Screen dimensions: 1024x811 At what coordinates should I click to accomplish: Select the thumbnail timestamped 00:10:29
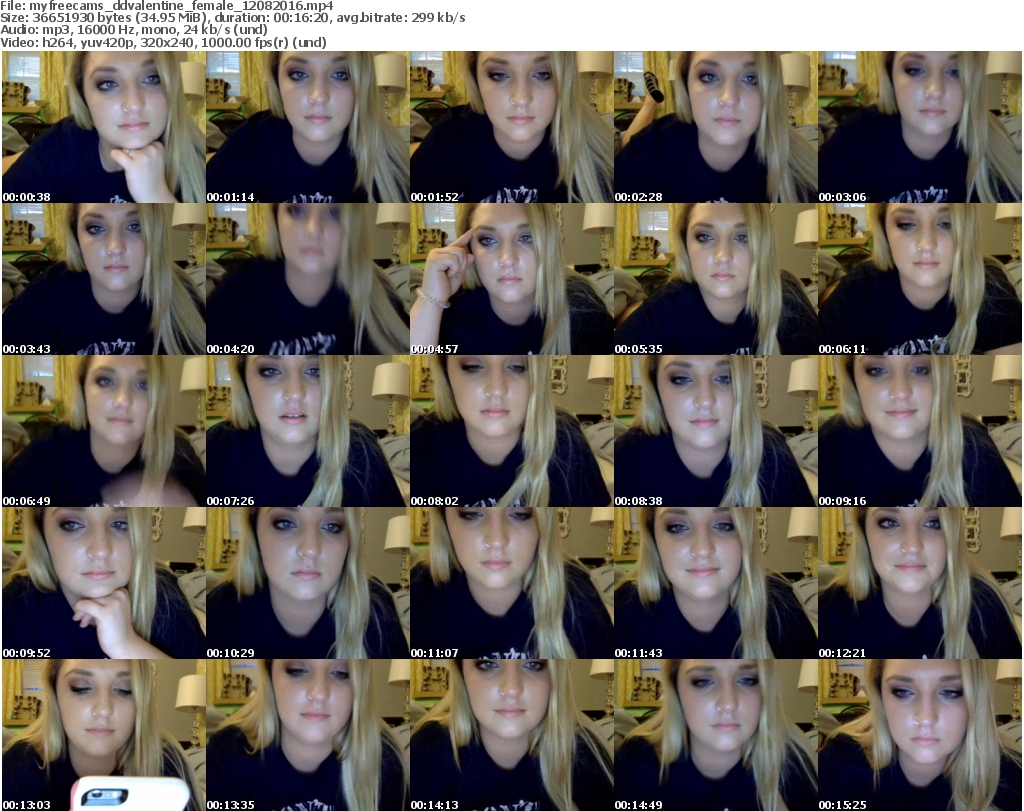(x=308, y=583)
